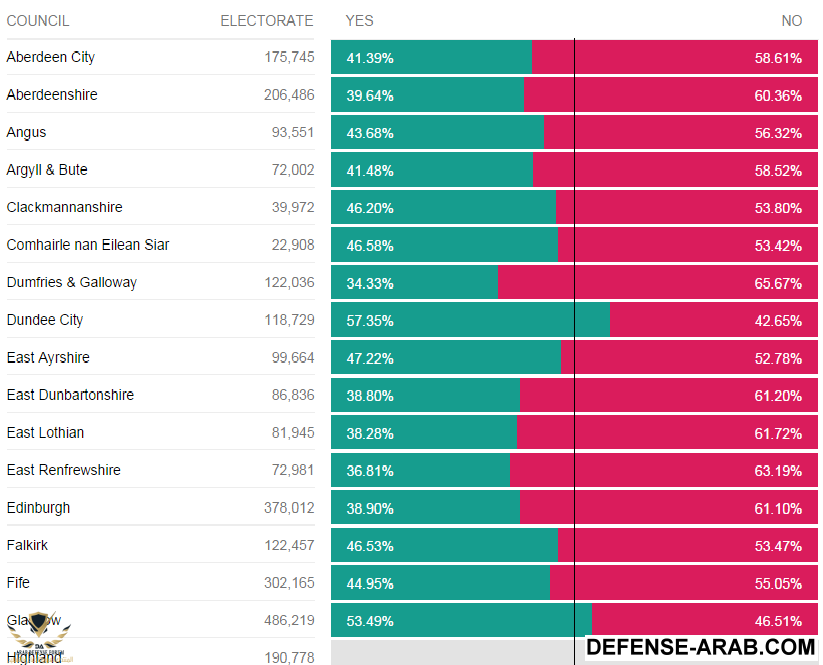The image size is (823, 665).
Task: Click the Edinburgh council name
Action: click(x=39, y=508)
